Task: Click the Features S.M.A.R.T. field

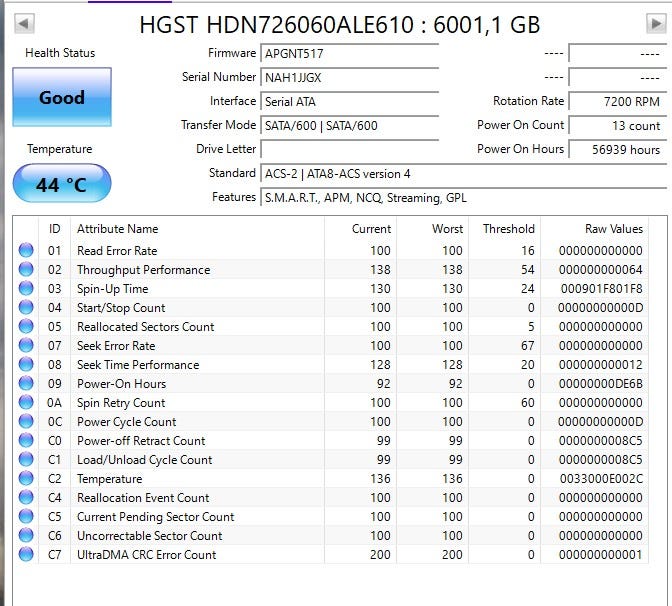Action: 463,198
